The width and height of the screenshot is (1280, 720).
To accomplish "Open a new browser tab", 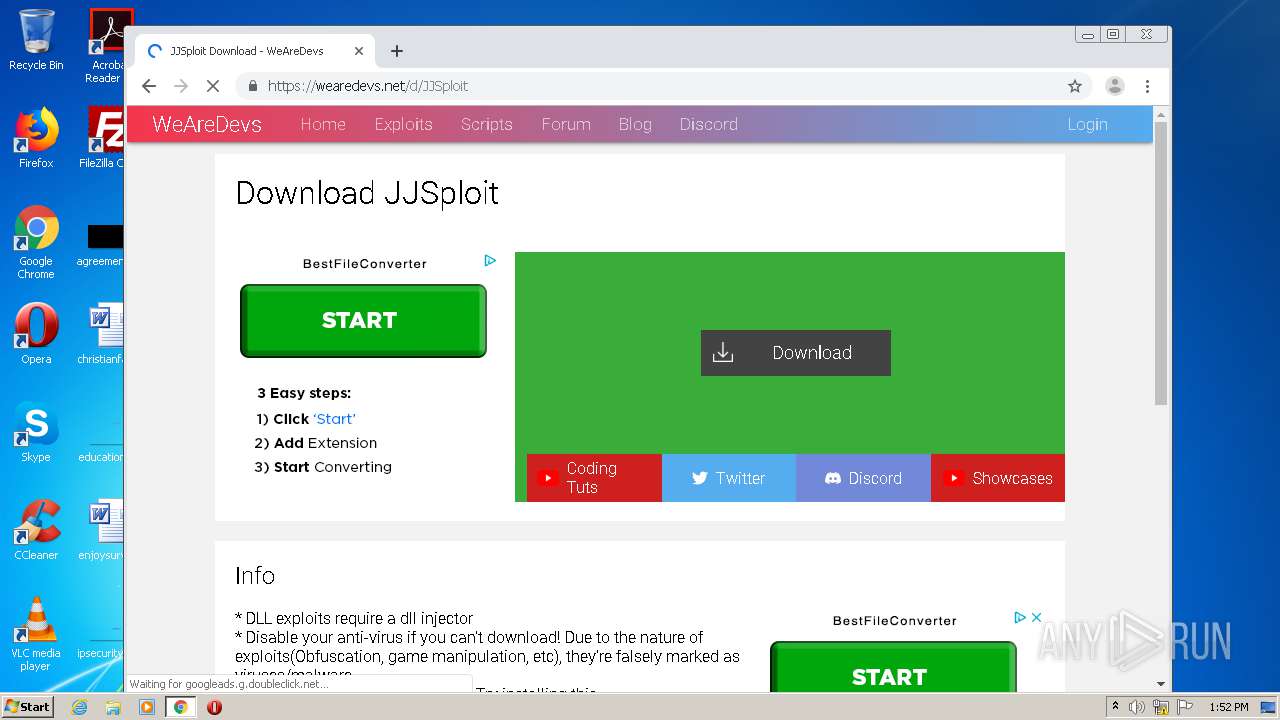I will pos(397,51).
